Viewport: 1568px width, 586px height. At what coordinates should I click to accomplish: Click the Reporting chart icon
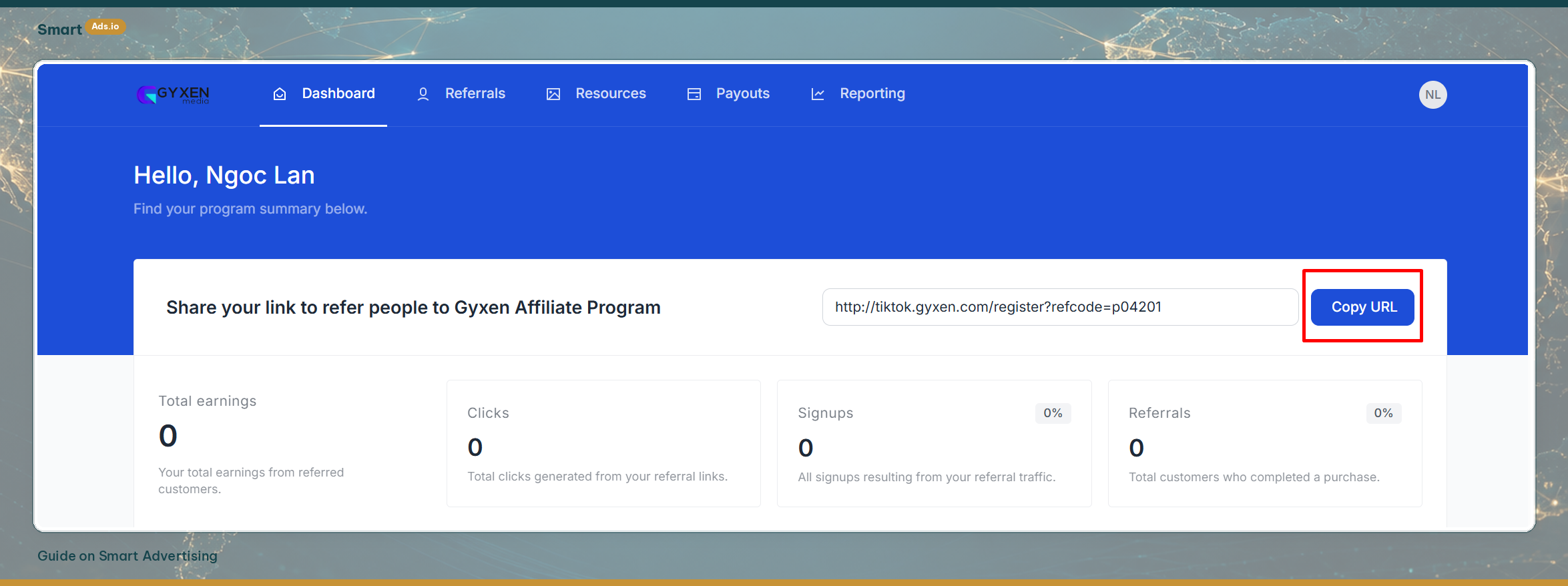(x=818, y=94)
